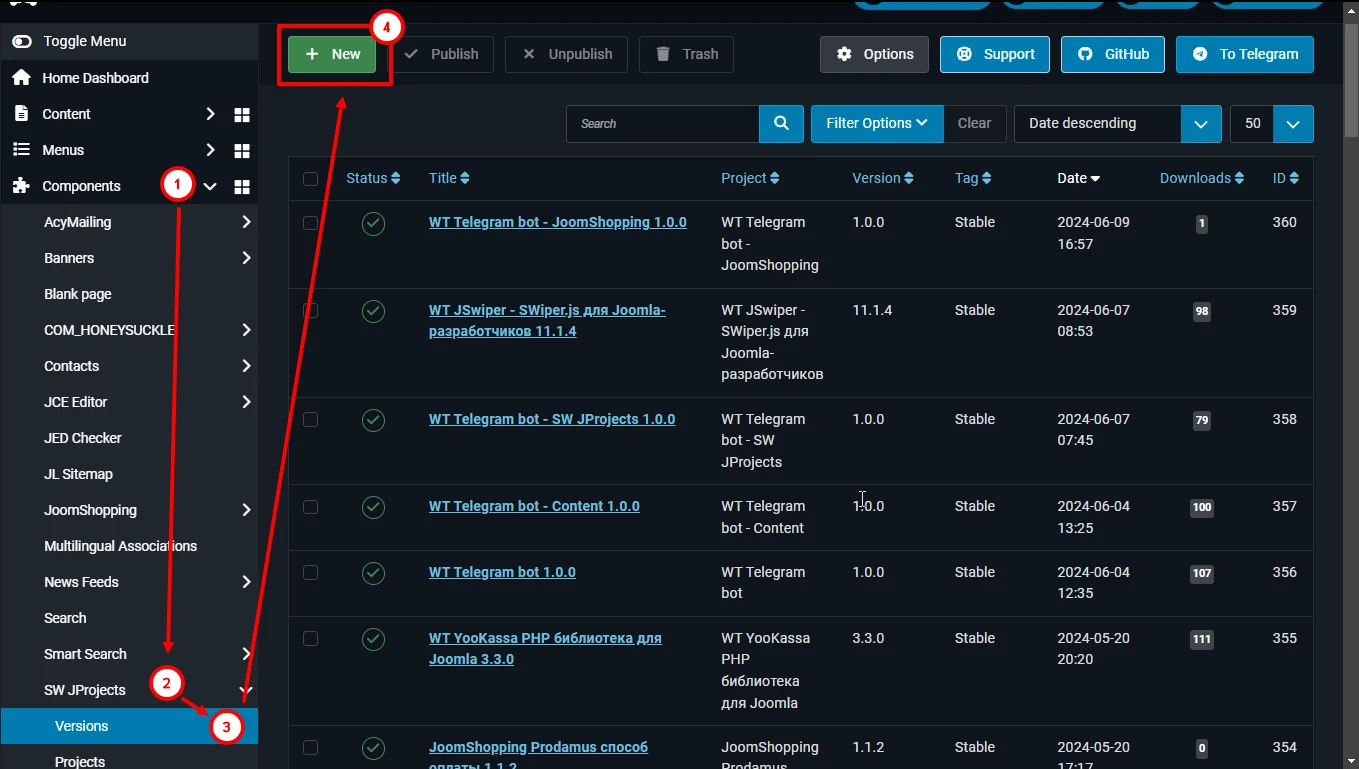Expand the AcyMailing submenu

pyautogui.click(x=246, y=222)
